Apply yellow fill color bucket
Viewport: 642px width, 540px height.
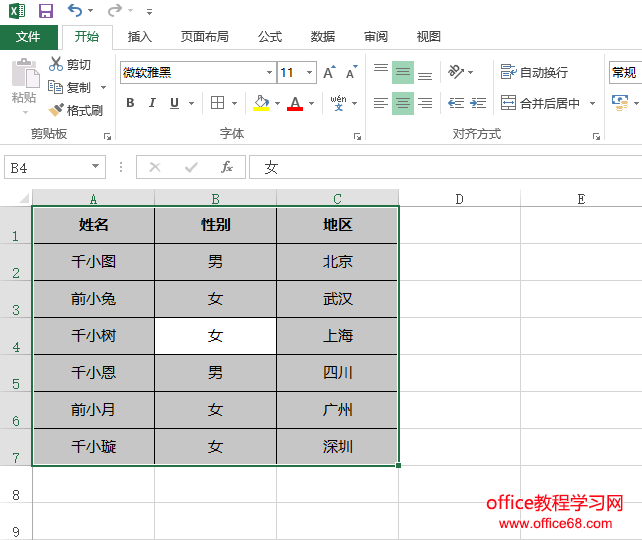click(261, 103)
